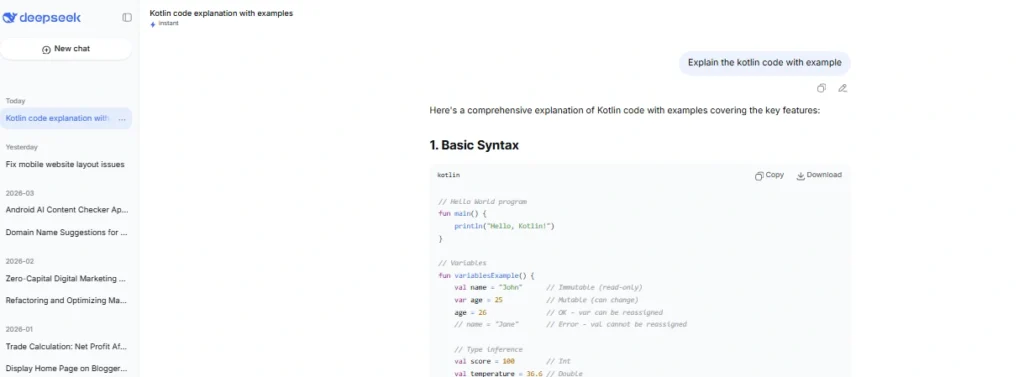The image size is (1024, 377).
Task: Click the kotlin language label on code block
Action: 449,175
